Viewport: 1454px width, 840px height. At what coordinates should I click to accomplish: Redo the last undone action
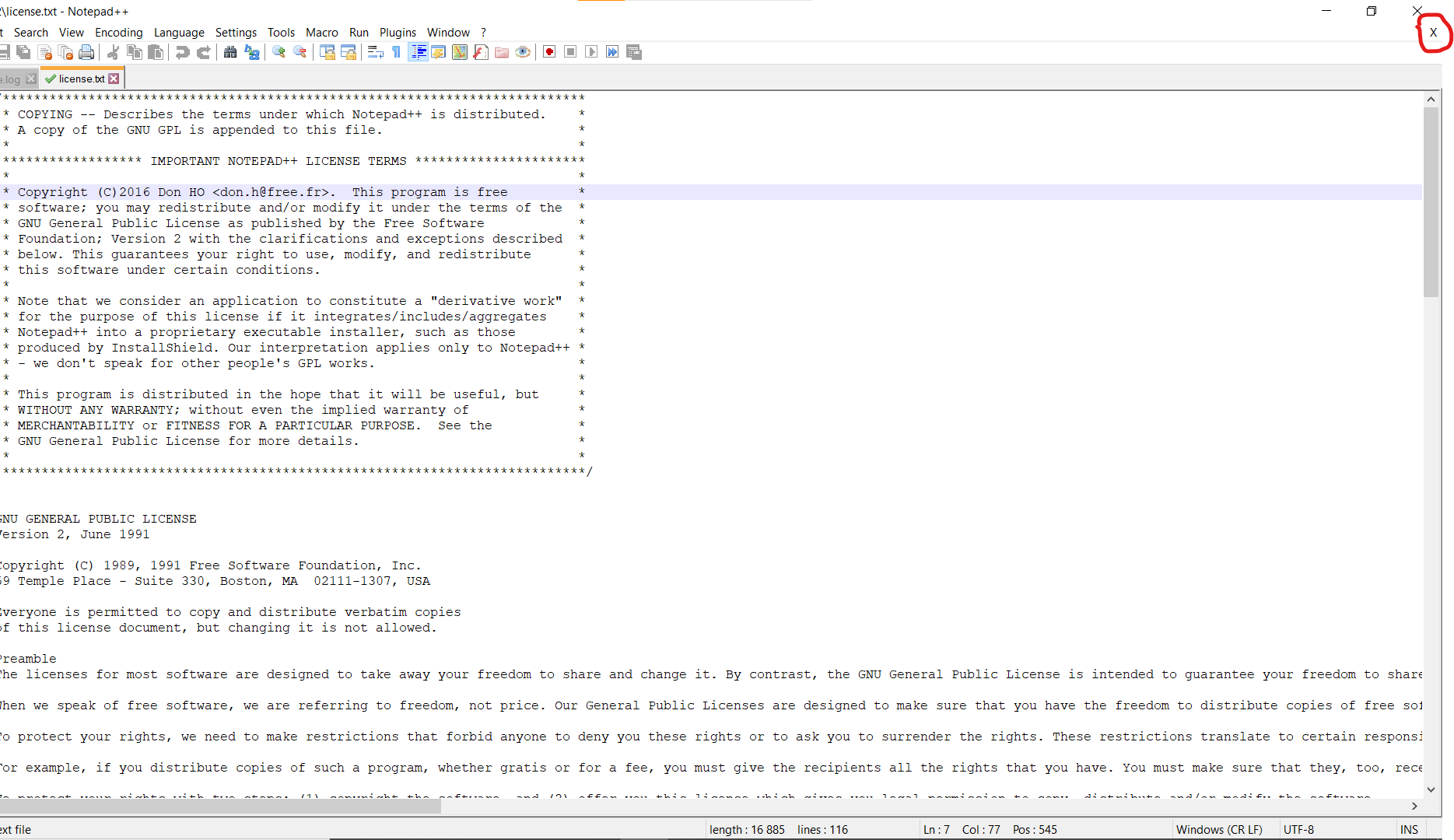click(204, 52)
